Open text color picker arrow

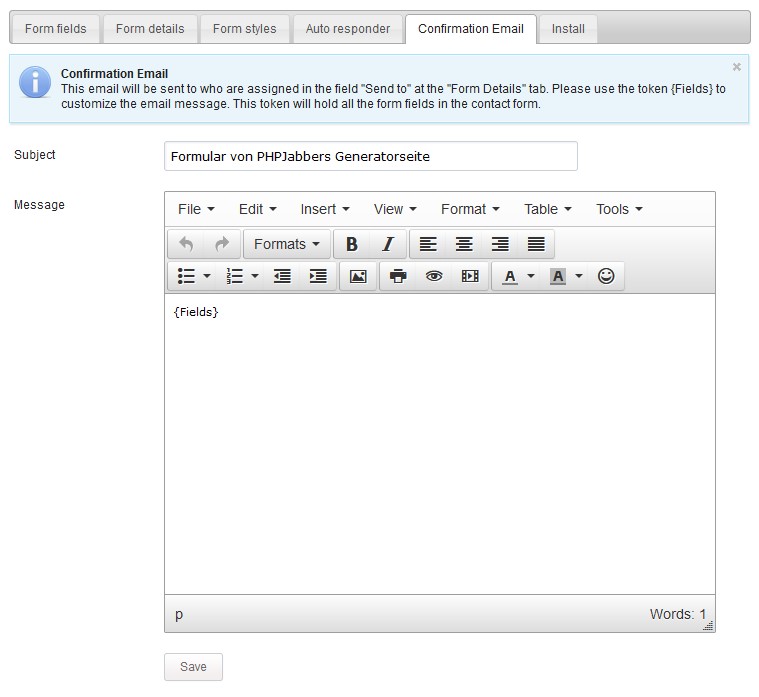coord(531,276)
